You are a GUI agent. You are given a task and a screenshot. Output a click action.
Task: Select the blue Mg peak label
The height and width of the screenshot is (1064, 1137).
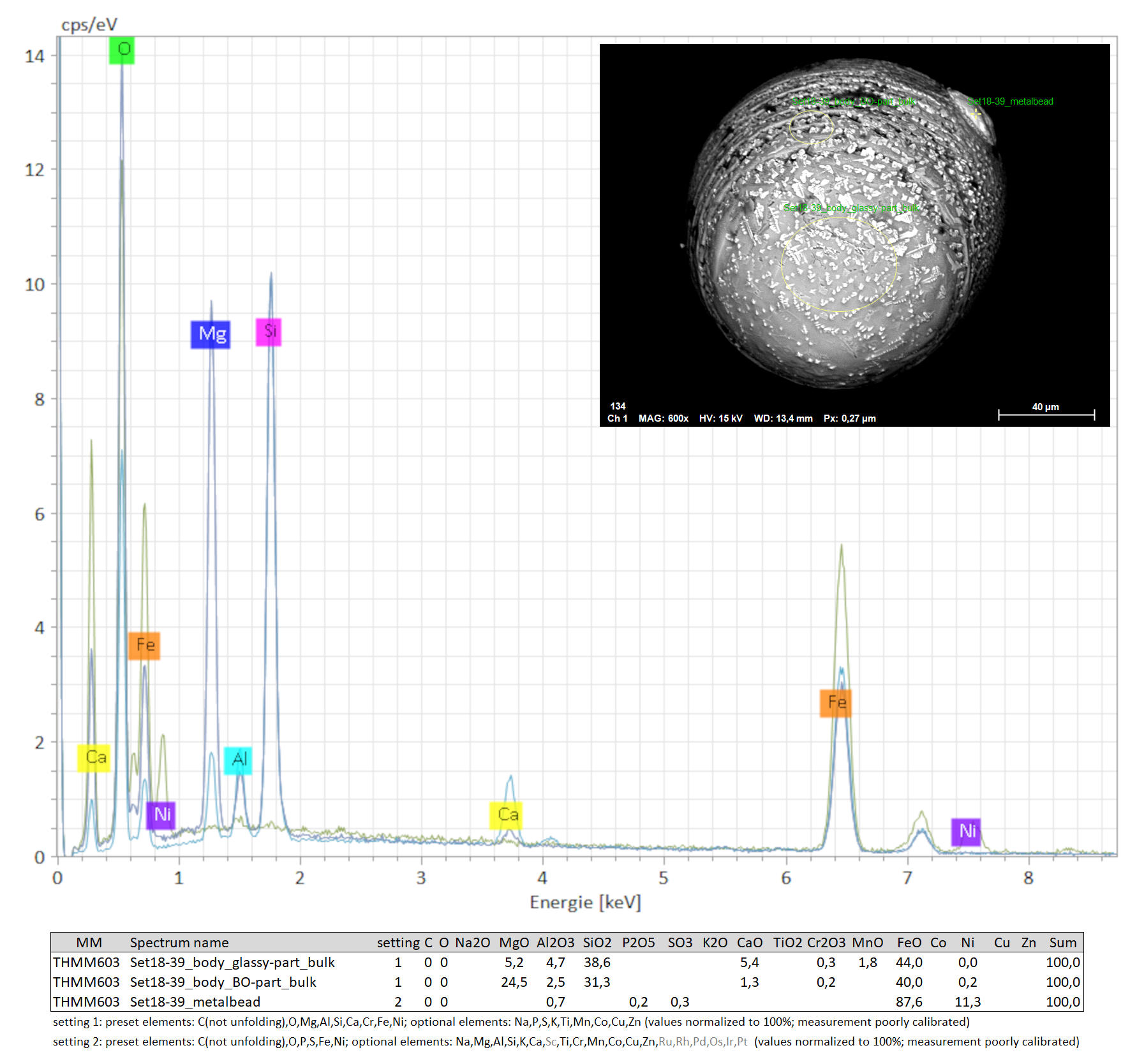tap(211, 334)
